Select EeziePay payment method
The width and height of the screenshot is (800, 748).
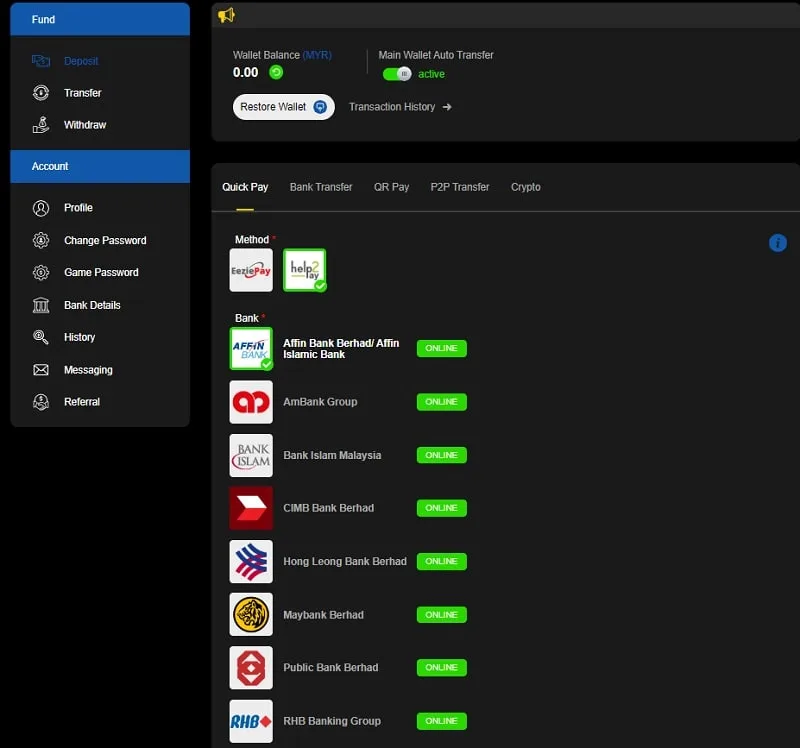[x=251, y=270]
